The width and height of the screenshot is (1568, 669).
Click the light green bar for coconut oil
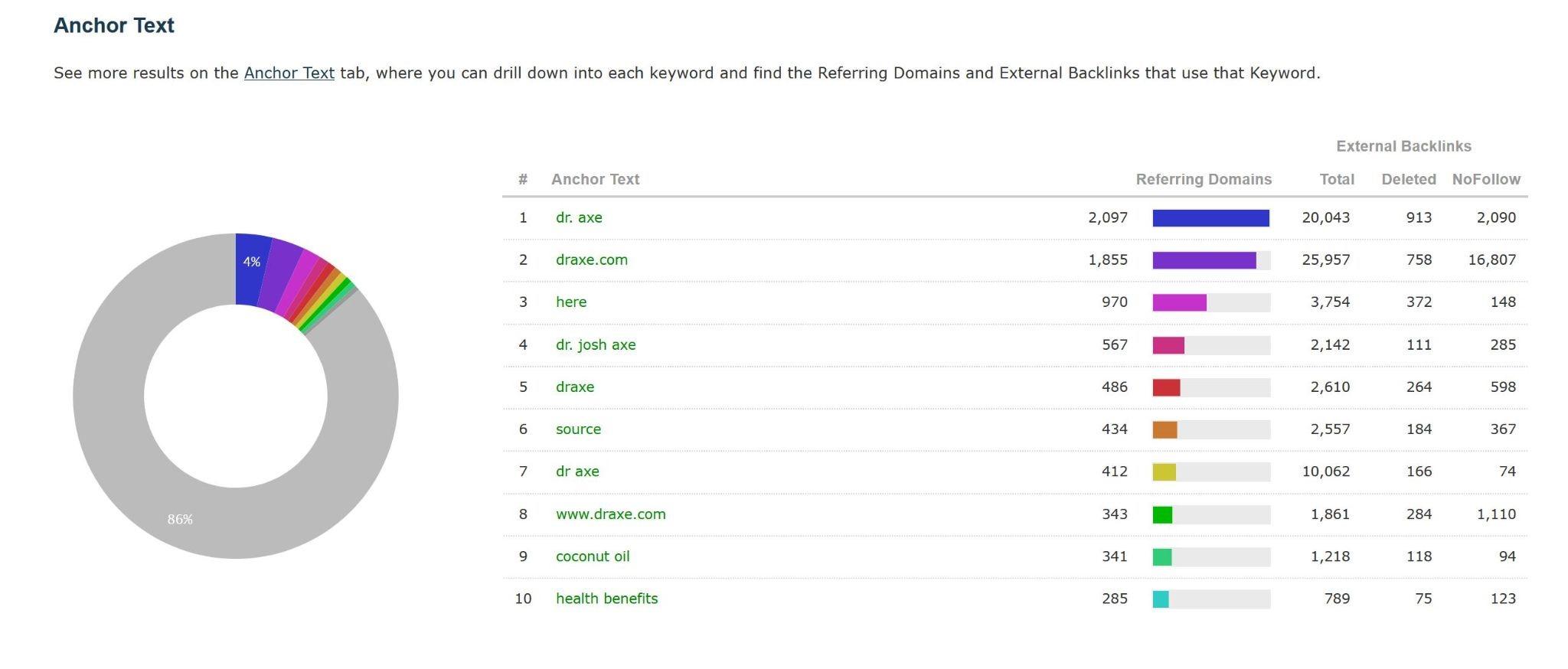(1162, 557)
